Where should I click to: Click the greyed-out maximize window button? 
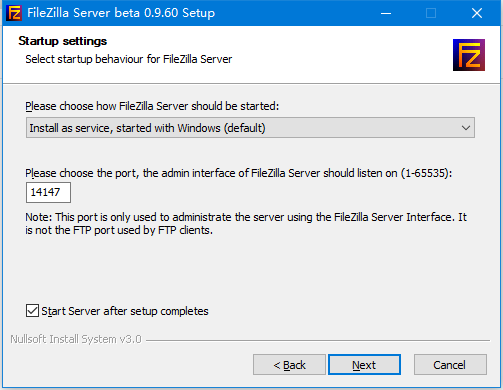(431, 13)
